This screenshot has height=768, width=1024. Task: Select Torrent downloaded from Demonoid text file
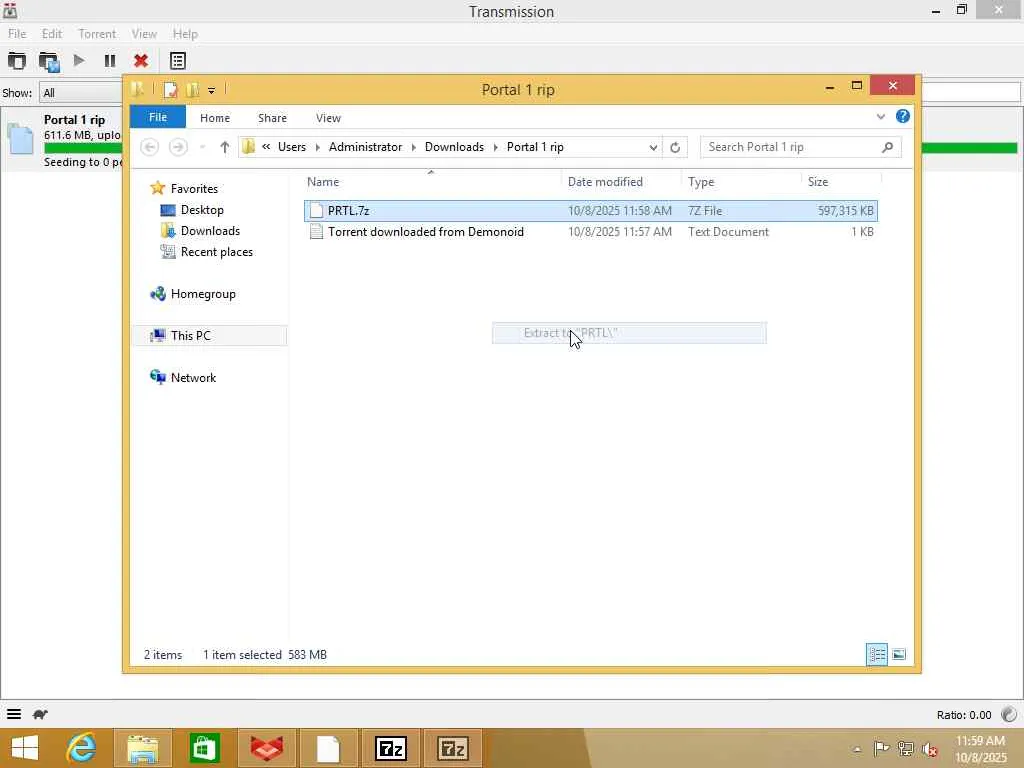590,232
